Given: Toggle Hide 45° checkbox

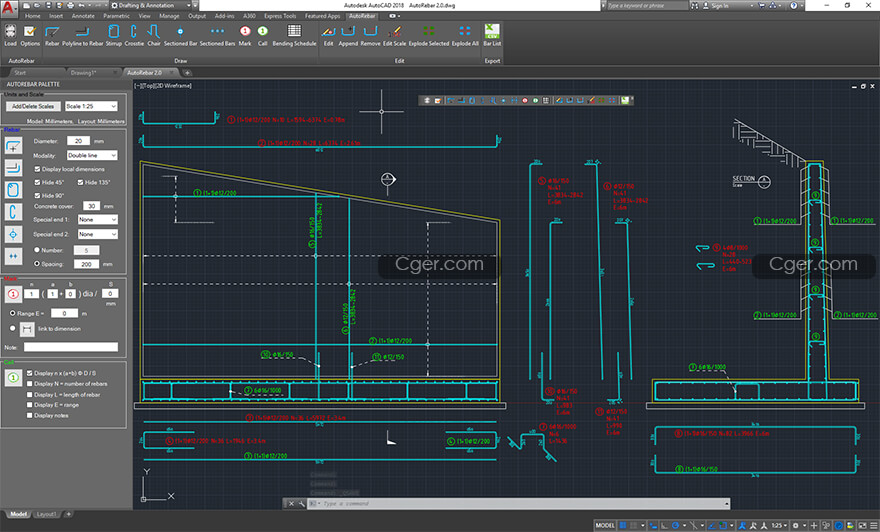Looking at the screenshot, I should (37, 182).
